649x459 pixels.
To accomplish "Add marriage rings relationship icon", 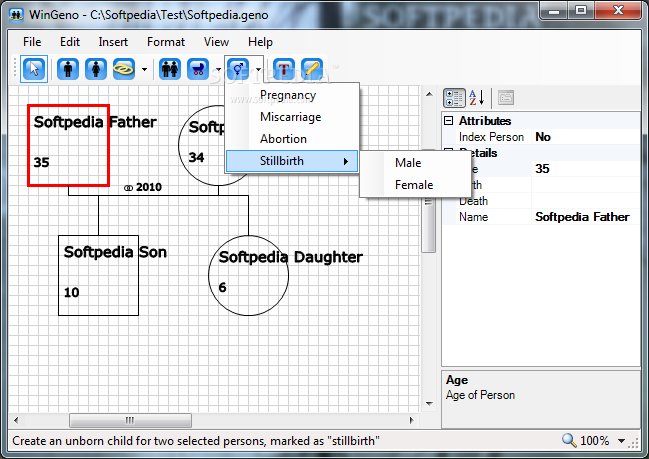I will click(x=124, y=69).
